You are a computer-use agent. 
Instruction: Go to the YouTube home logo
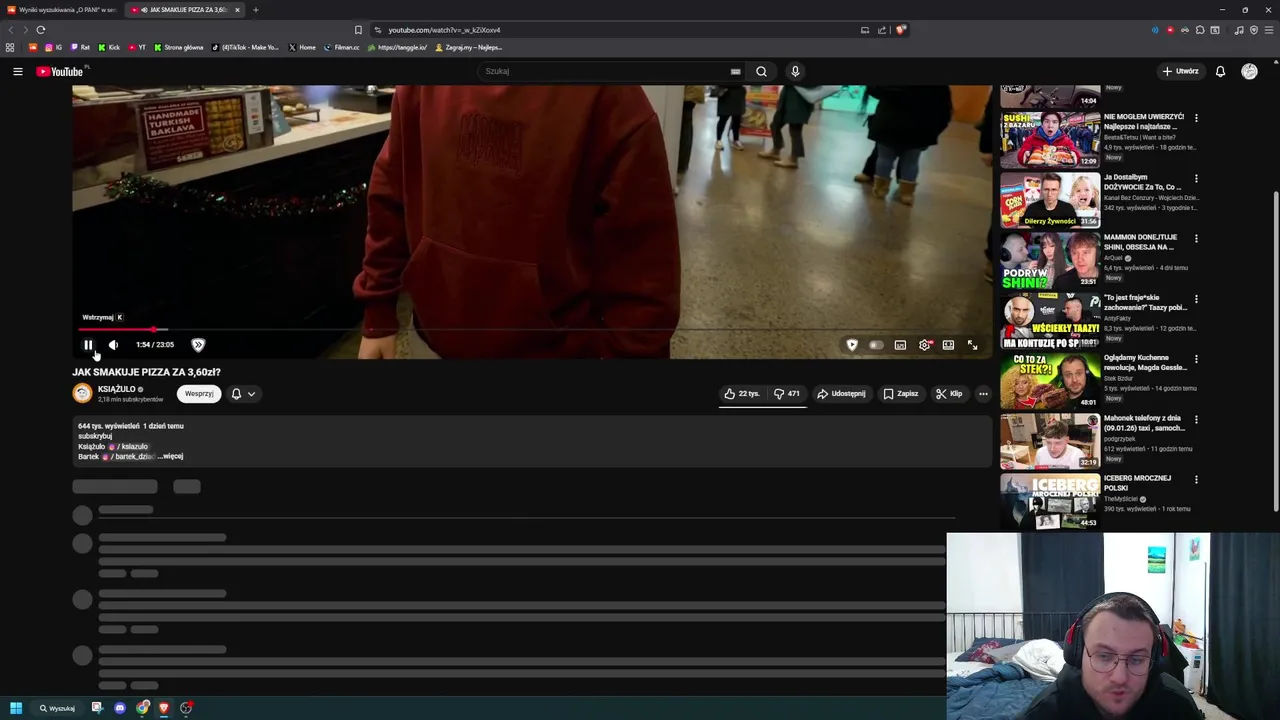point(62,71)
